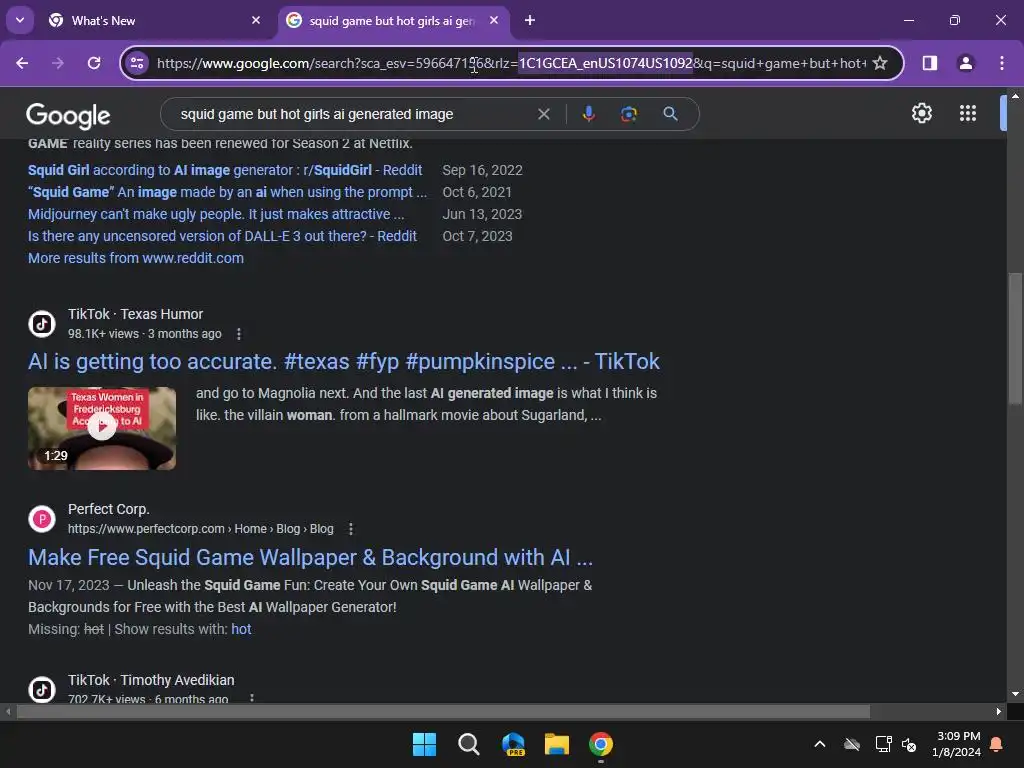Reload the current page

94,63
